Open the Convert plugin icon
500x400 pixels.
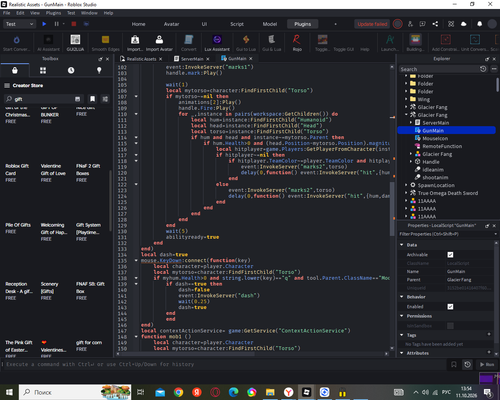pos(189,43)
